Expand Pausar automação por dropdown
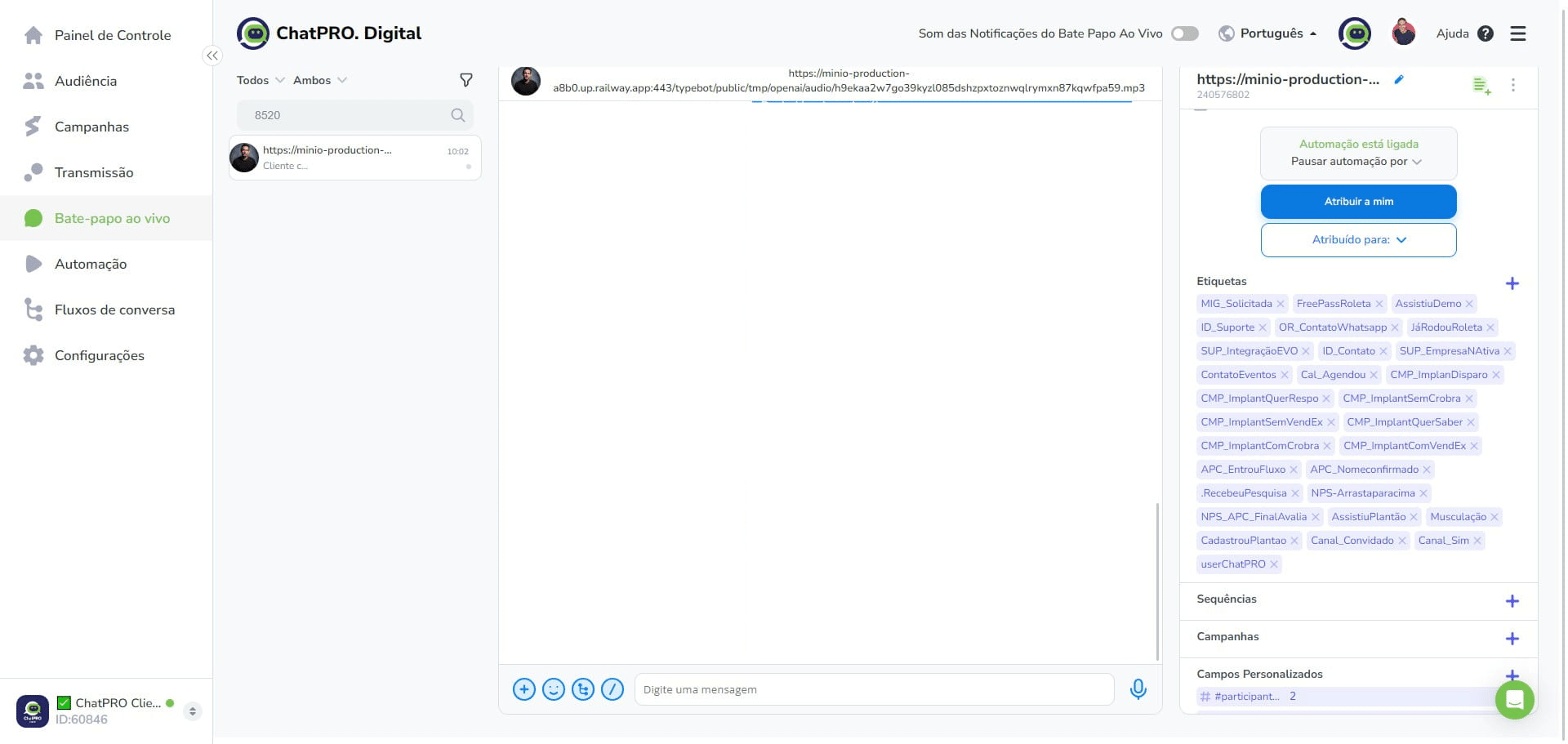 1356,162
